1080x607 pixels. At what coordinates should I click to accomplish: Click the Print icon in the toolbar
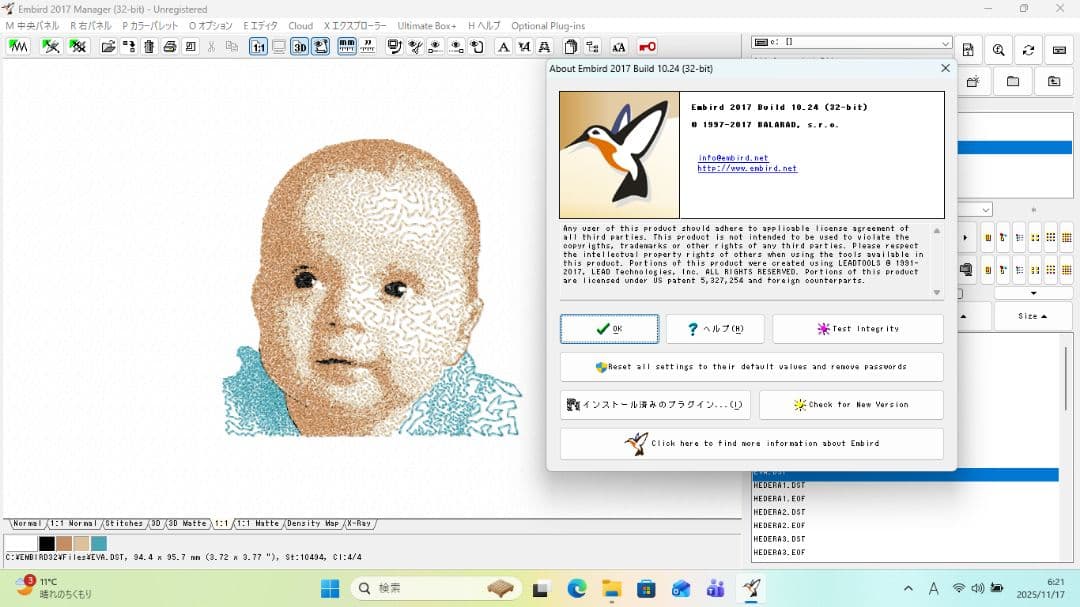170,47
